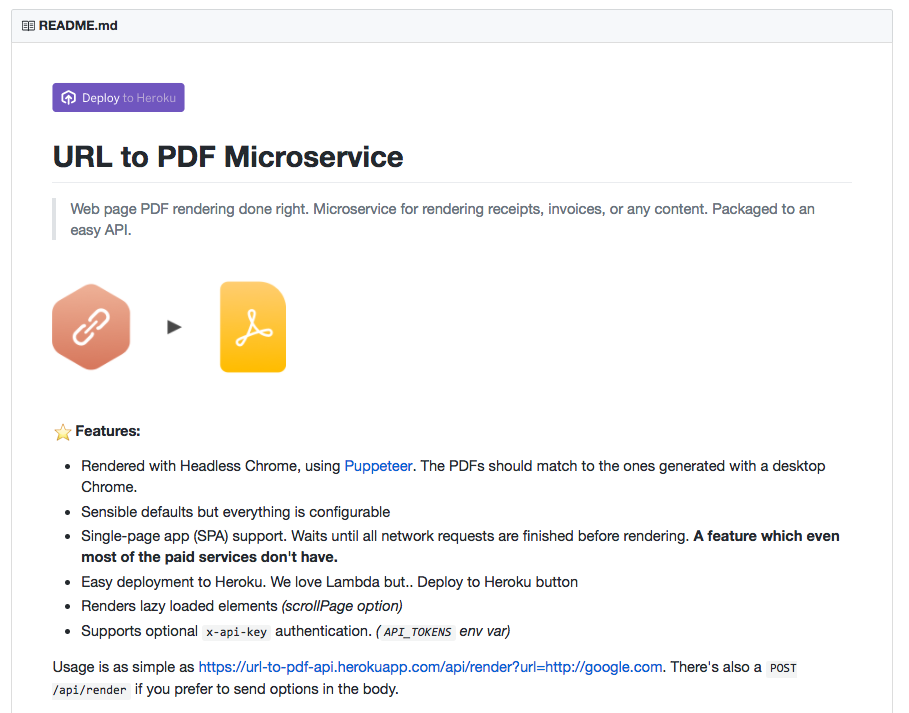Click the POST code label near the bottom
909x713 pixels.
point(782,668)
